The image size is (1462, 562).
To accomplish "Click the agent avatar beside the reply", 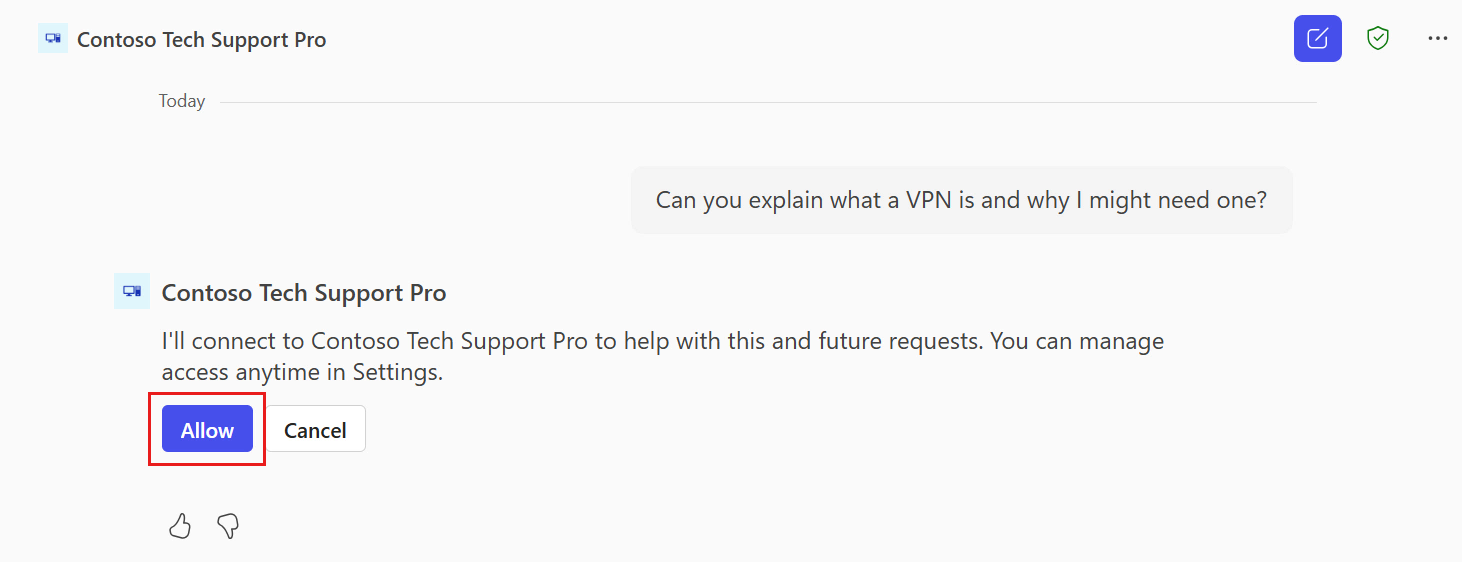I will [132, 291].
